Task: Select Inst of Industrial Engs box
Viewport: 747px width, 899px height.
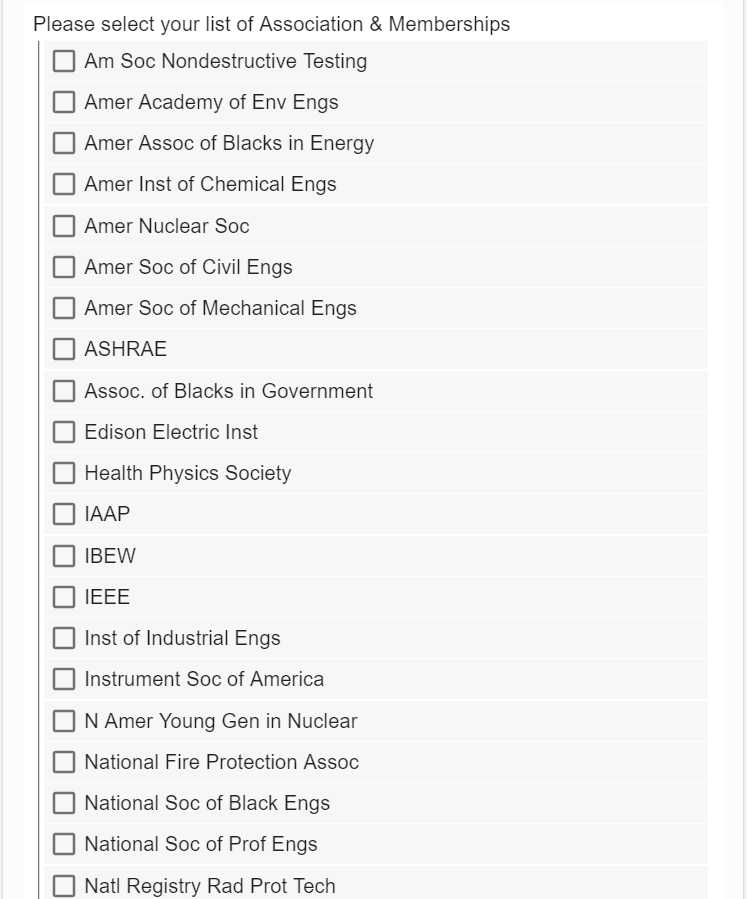Action: [64, 638]
